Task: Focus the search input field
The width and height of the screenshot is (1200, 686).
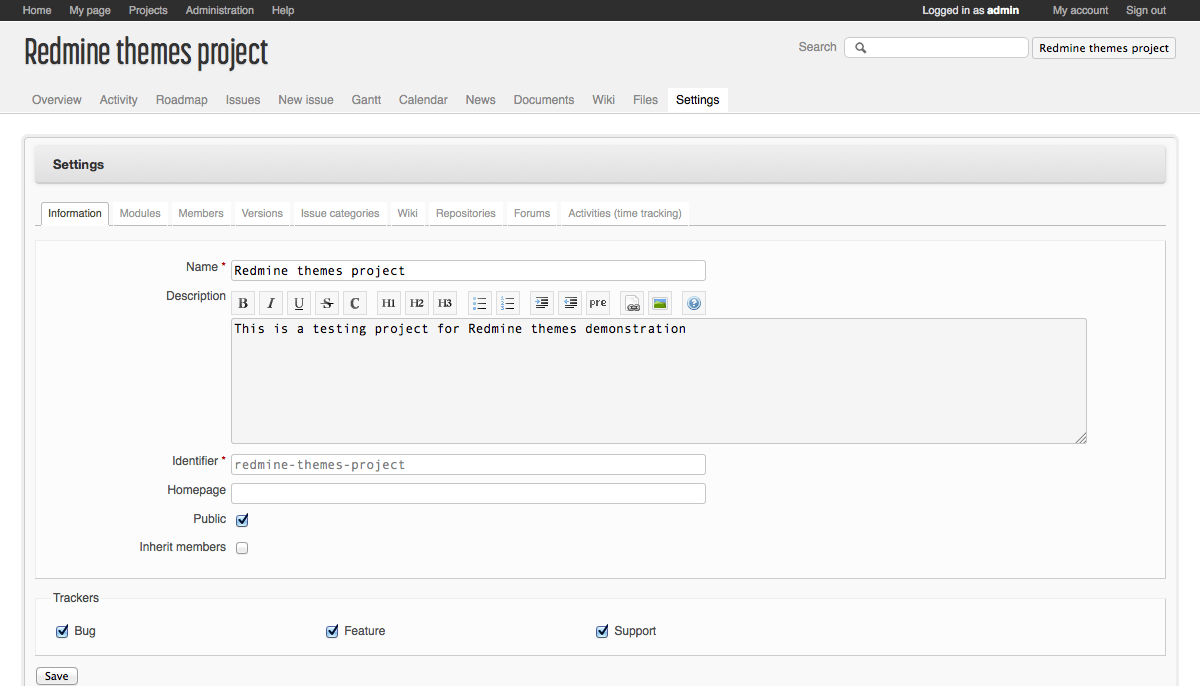Action: click(x=936, y=48)
